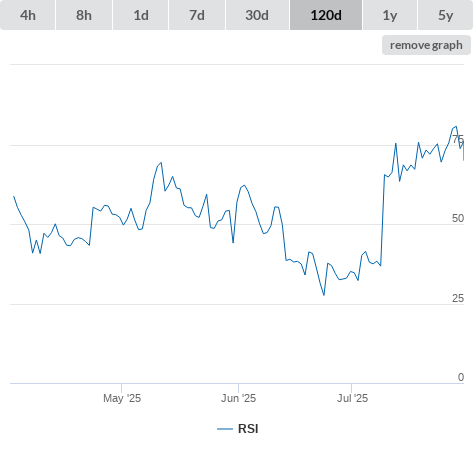Click the 25 value axis label

pos(458,298)
